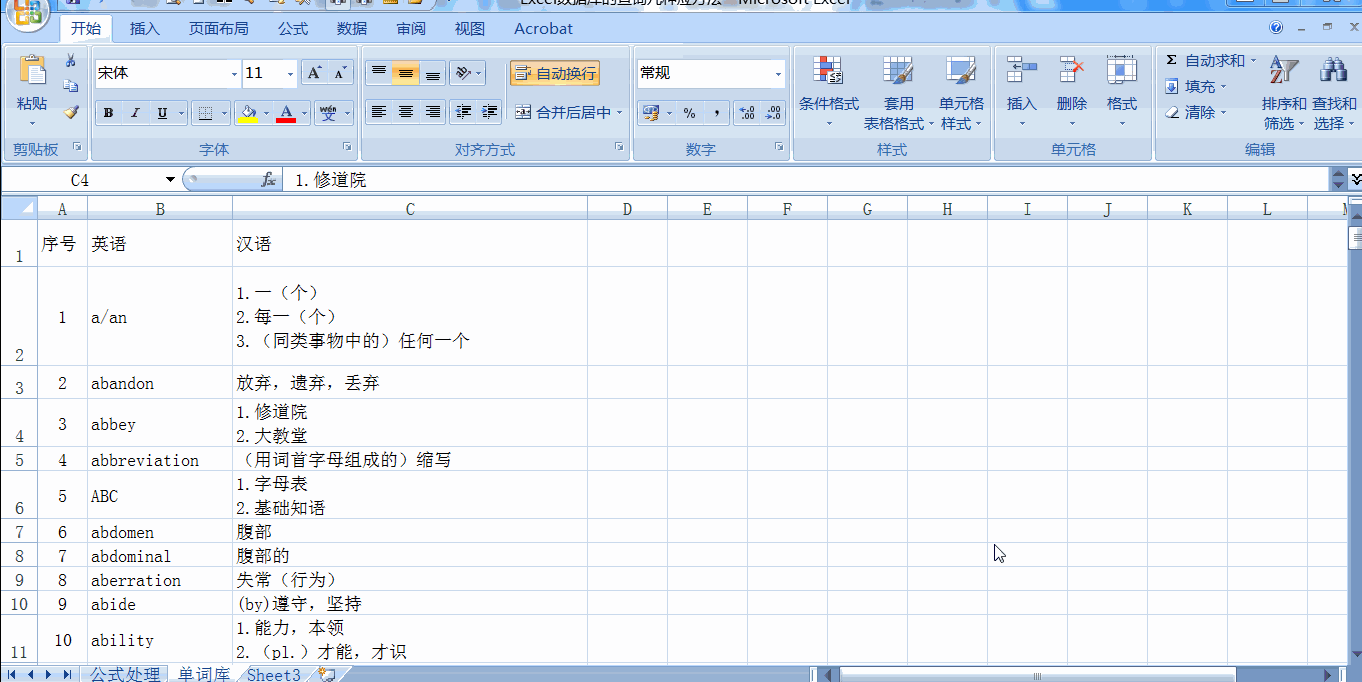Decrease font size with small A icon
Image resolution: width=1362 pixels, height=682 pixels.
[341, 73]
